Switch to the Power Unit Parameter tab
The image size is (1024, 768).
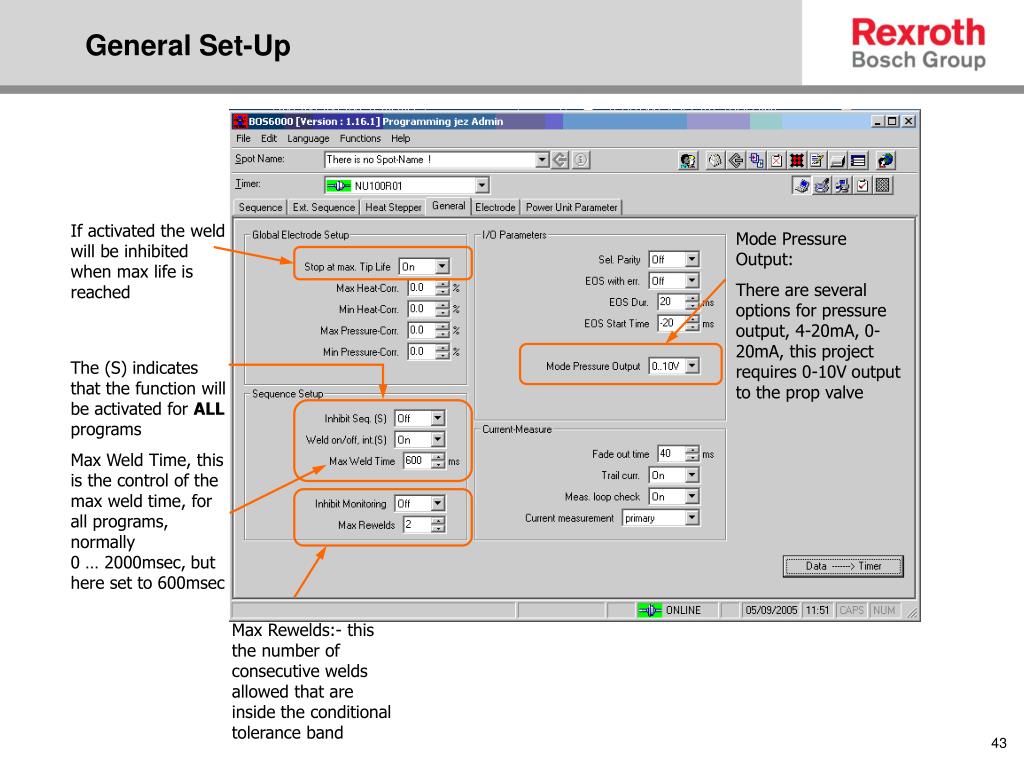(x=571, y=207)
